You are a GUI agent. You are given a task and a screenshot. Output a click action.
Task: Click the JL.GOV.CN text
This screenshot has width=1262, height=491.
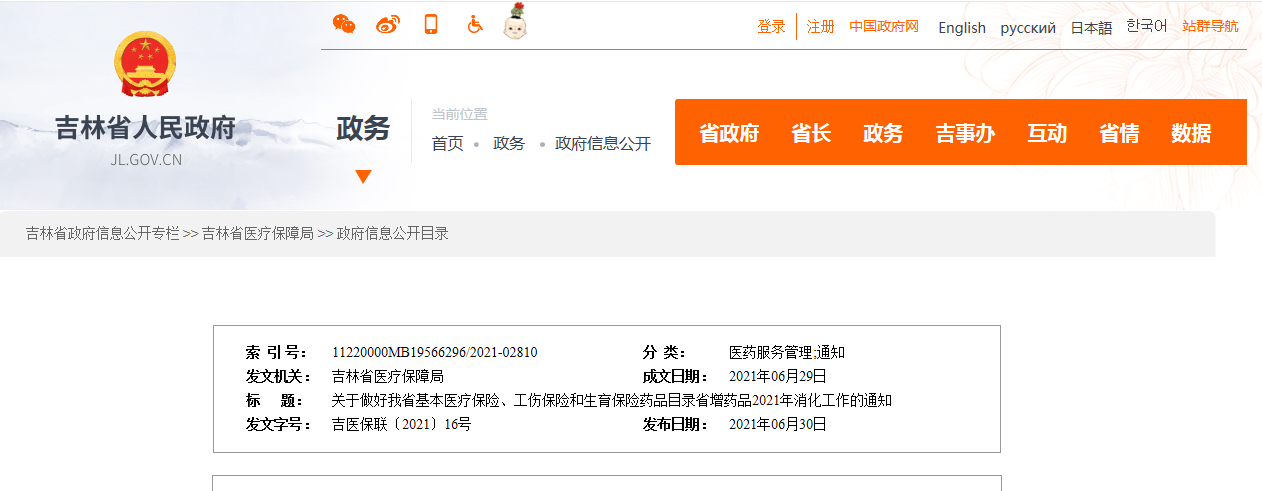coord(146,160)
